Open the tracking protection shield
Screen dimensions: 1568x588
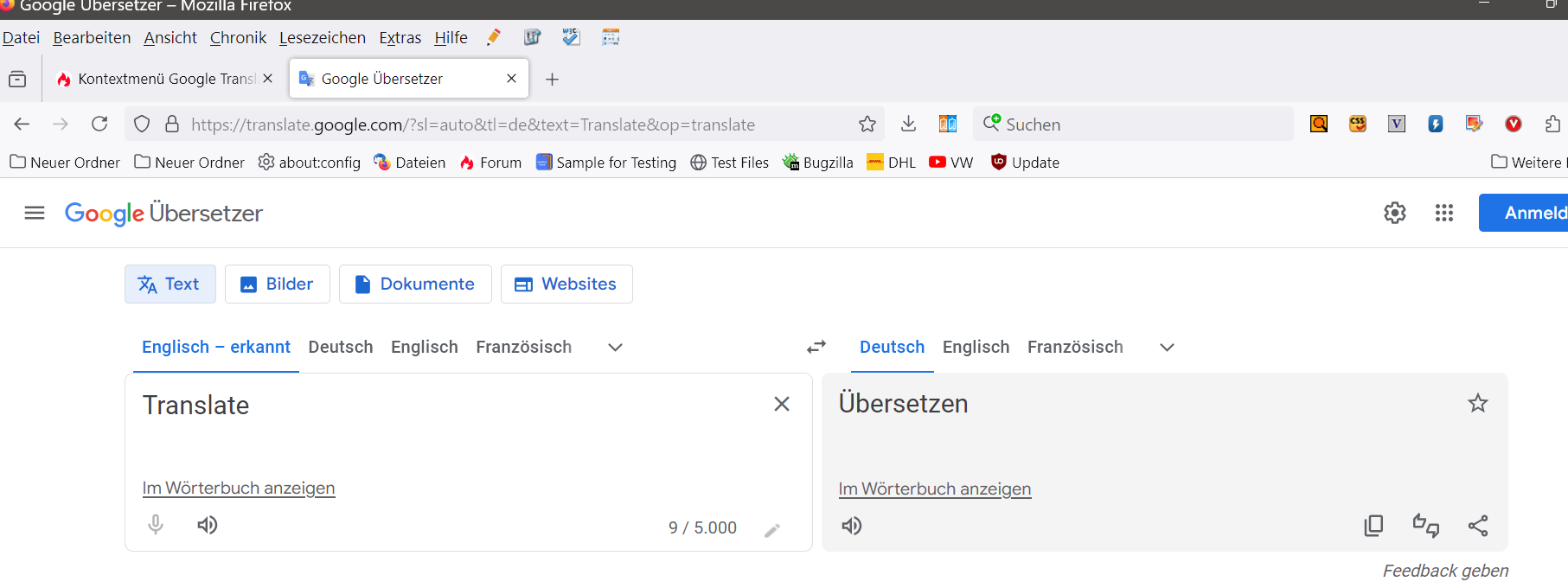[x=142, y=125]
